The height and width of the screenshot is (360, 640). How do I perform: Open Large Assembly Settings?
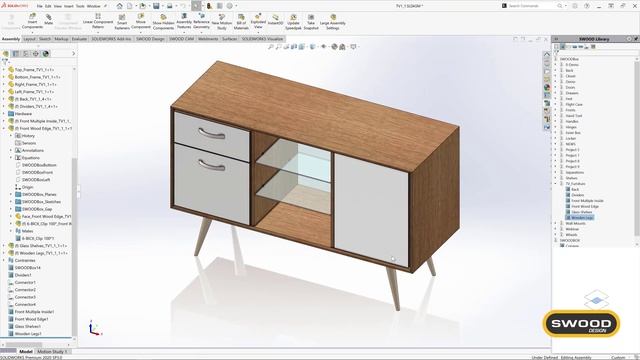click(x=333, y=22)
